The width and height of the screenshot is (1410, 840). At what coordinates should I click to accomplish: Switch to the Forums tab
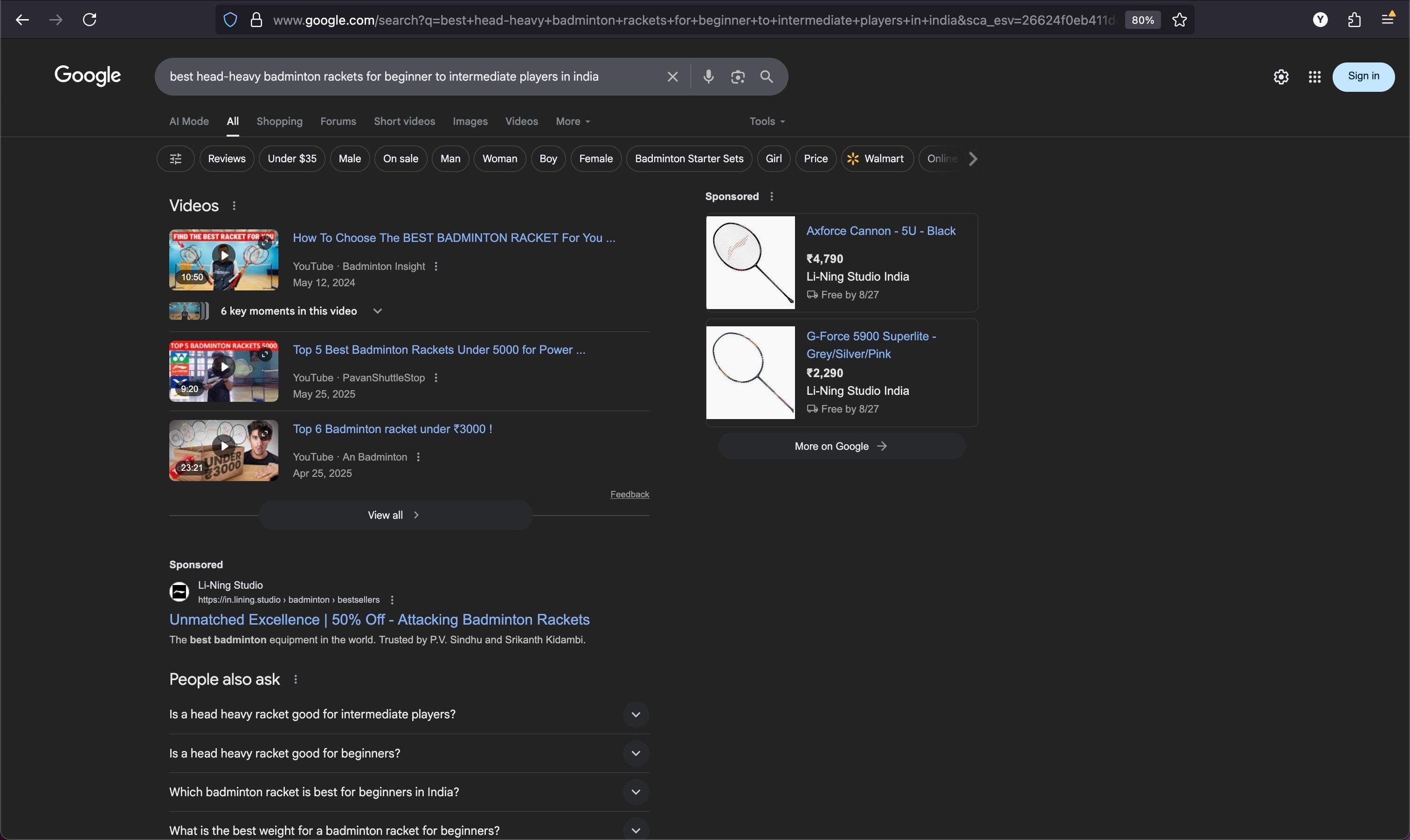(338, 122)
